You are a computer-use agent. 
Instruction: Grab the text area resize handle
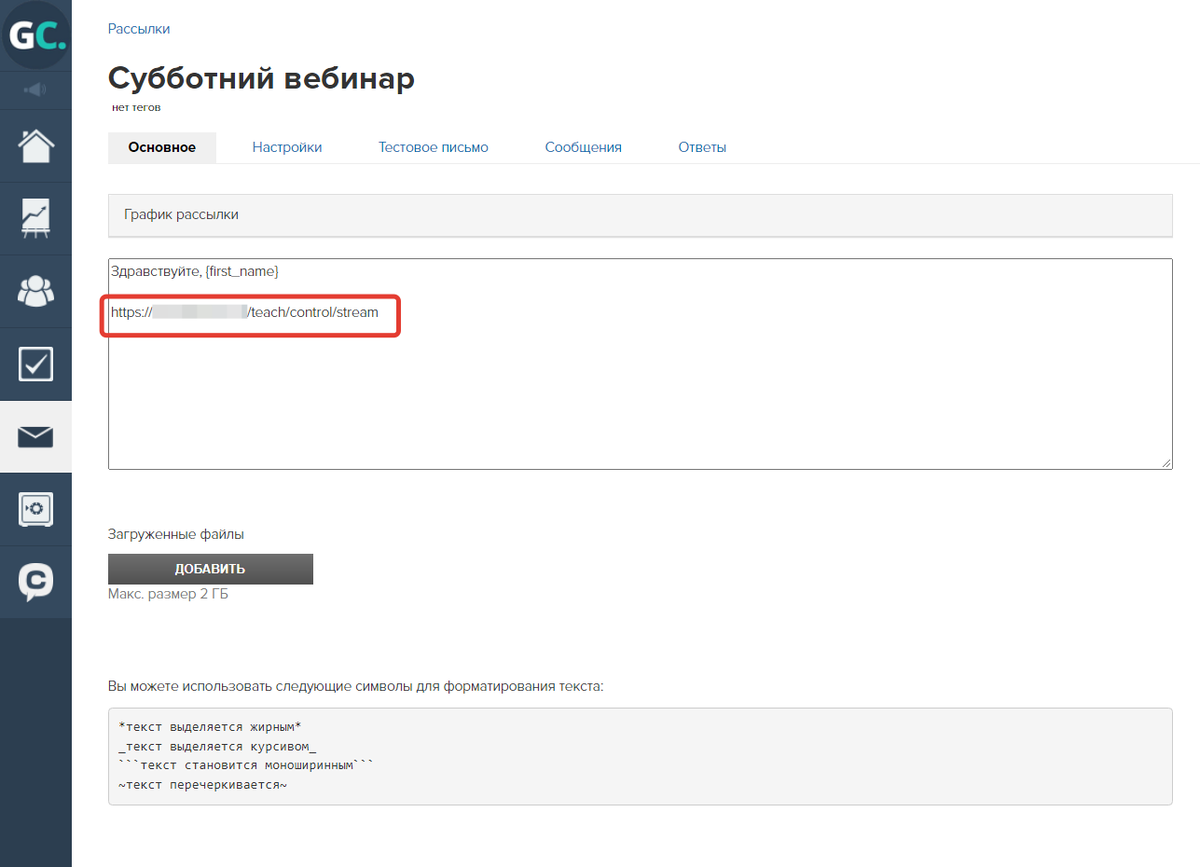tap(1165, 462)
